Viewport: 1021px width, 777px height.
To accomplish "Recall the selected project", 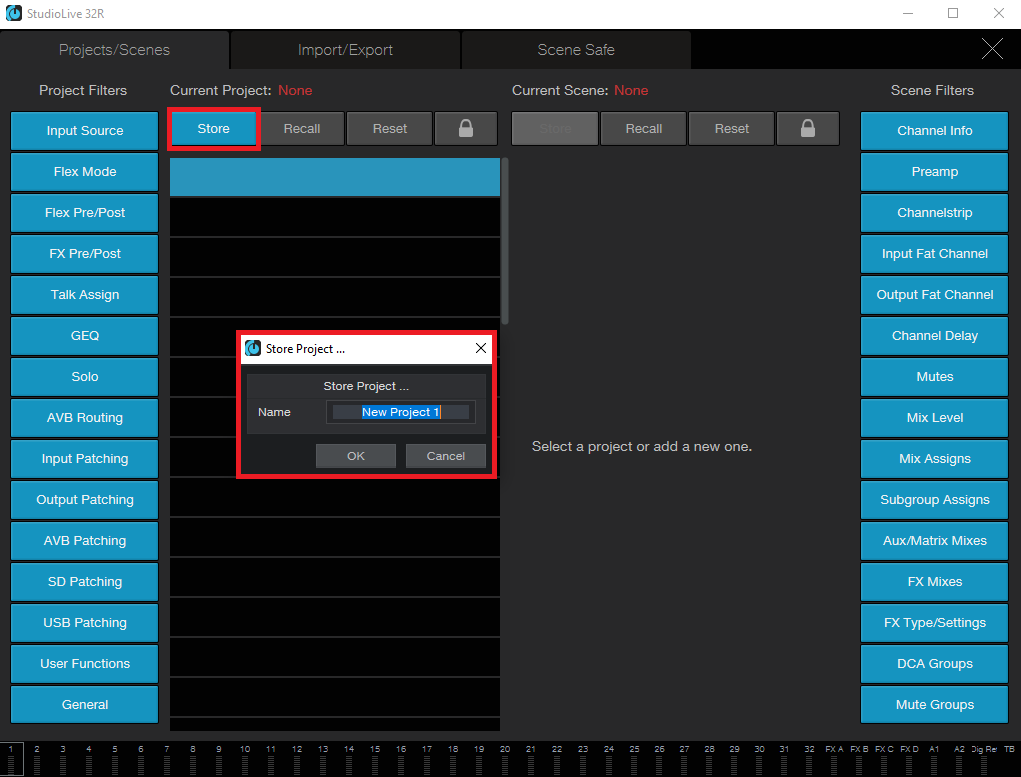I will [x=301, y=129].
